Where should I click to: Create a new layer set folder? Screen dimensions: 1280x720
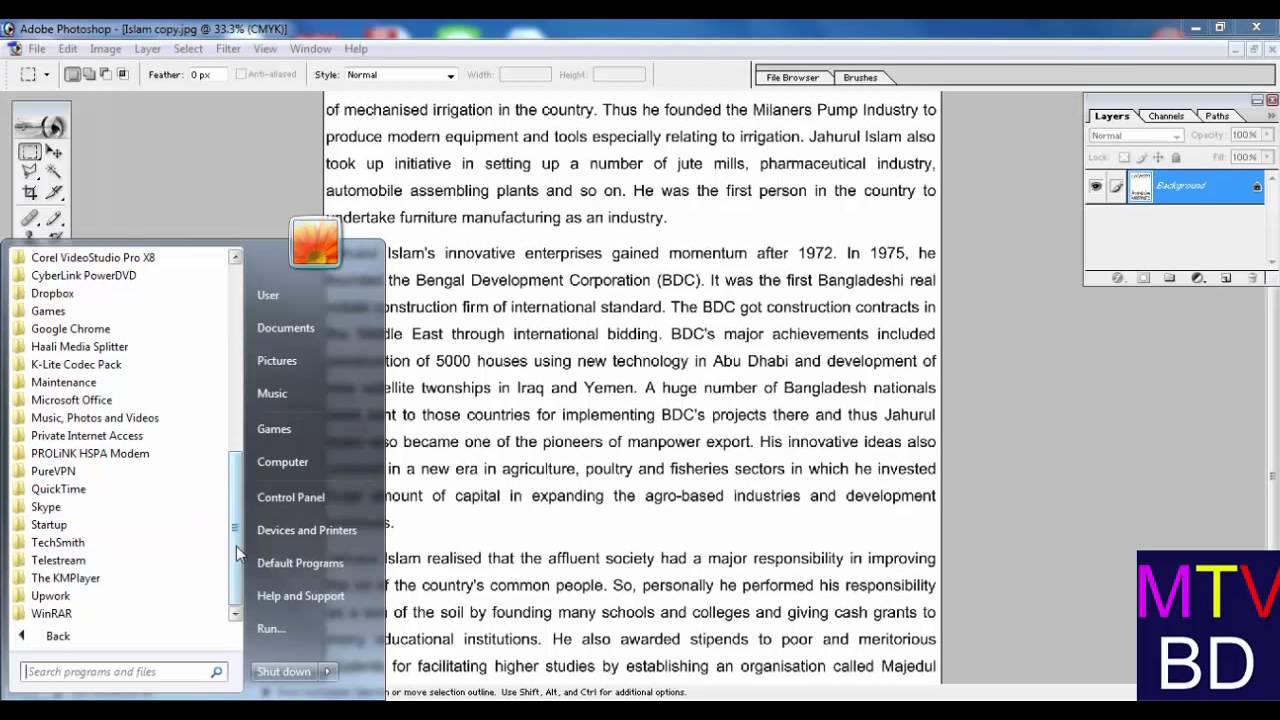1169,278
